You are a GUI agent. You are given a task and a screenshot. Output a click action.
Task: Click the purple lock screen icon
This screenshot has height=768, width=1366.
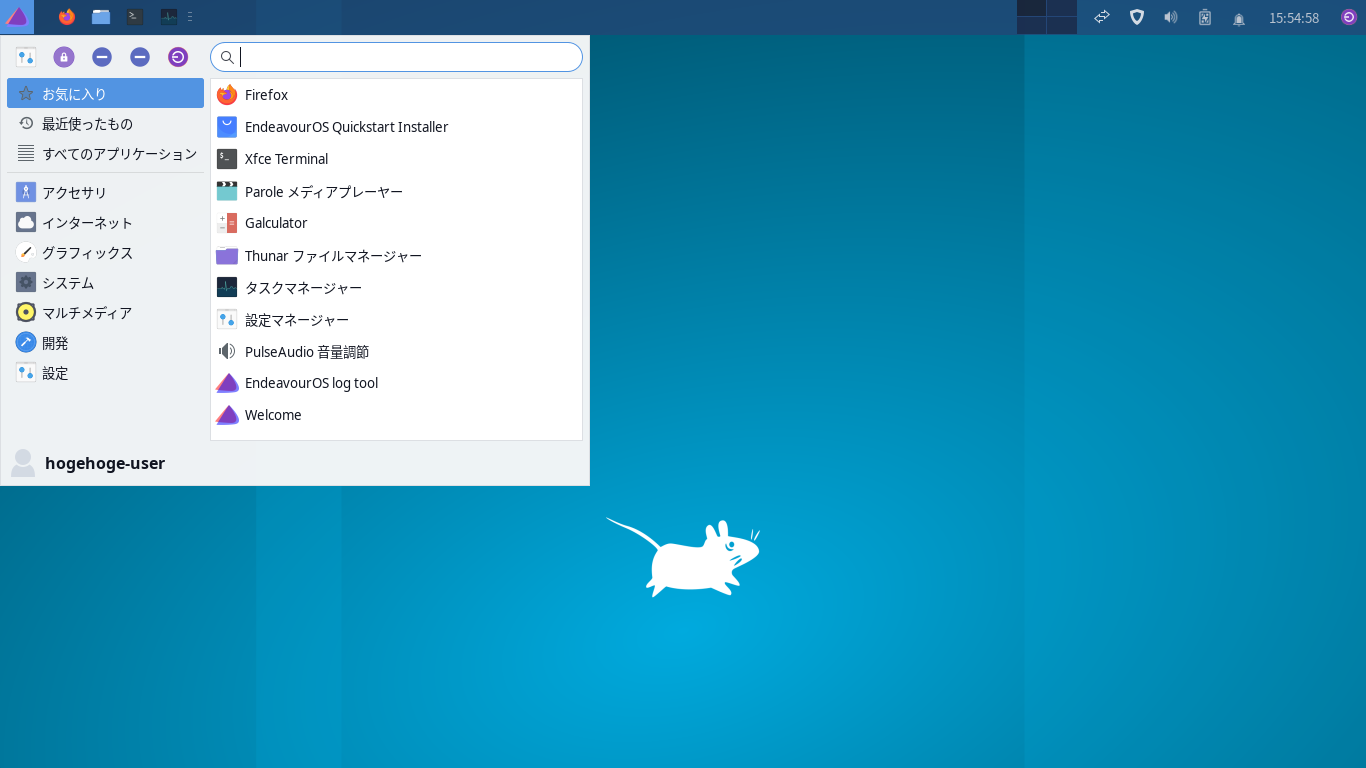tap(64, 57)
